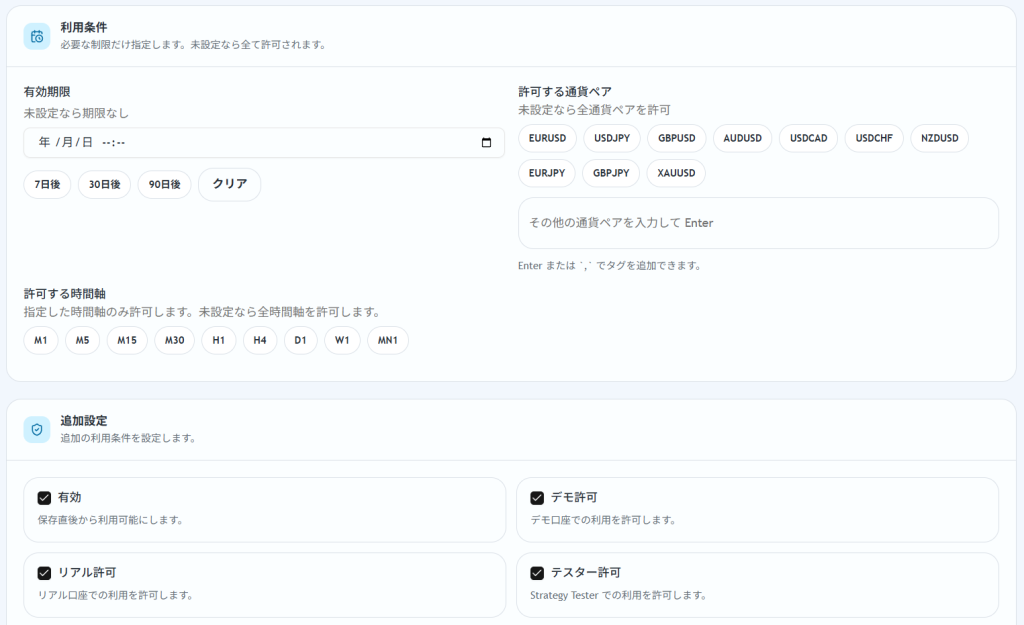The height and width of the screenshot is (625, 1024).
Task: Choose the 30日後 expiry preset
Action: (x=104, y=185)
